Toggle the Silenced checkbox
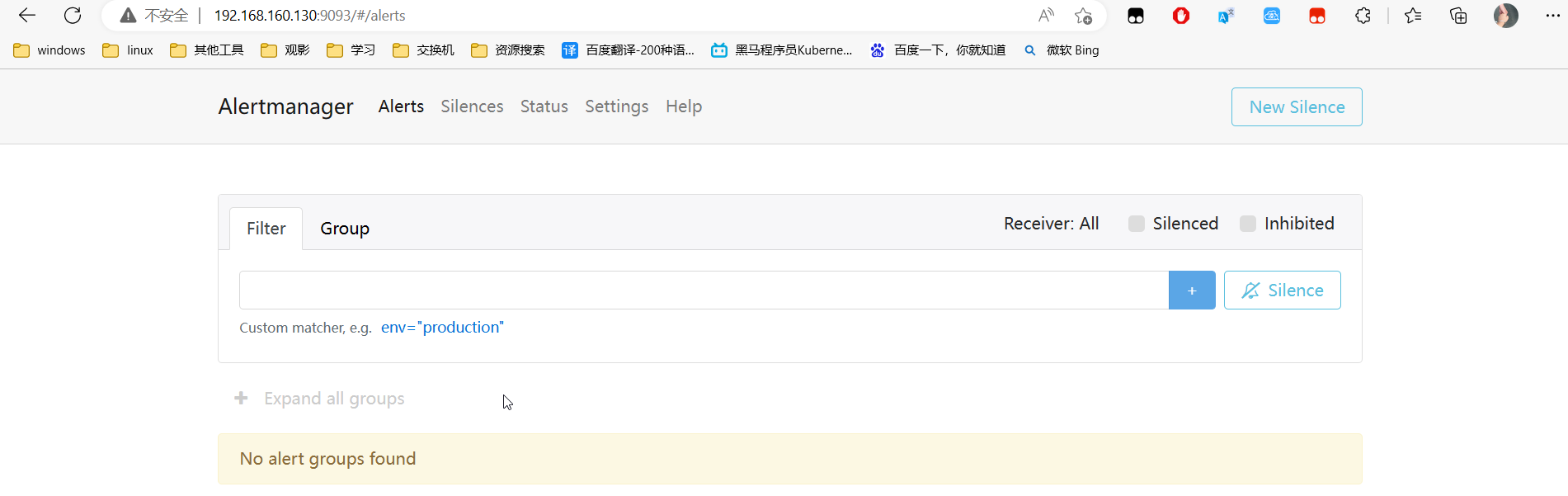Screen dimensions: 1568x496 coord(1137,224)
